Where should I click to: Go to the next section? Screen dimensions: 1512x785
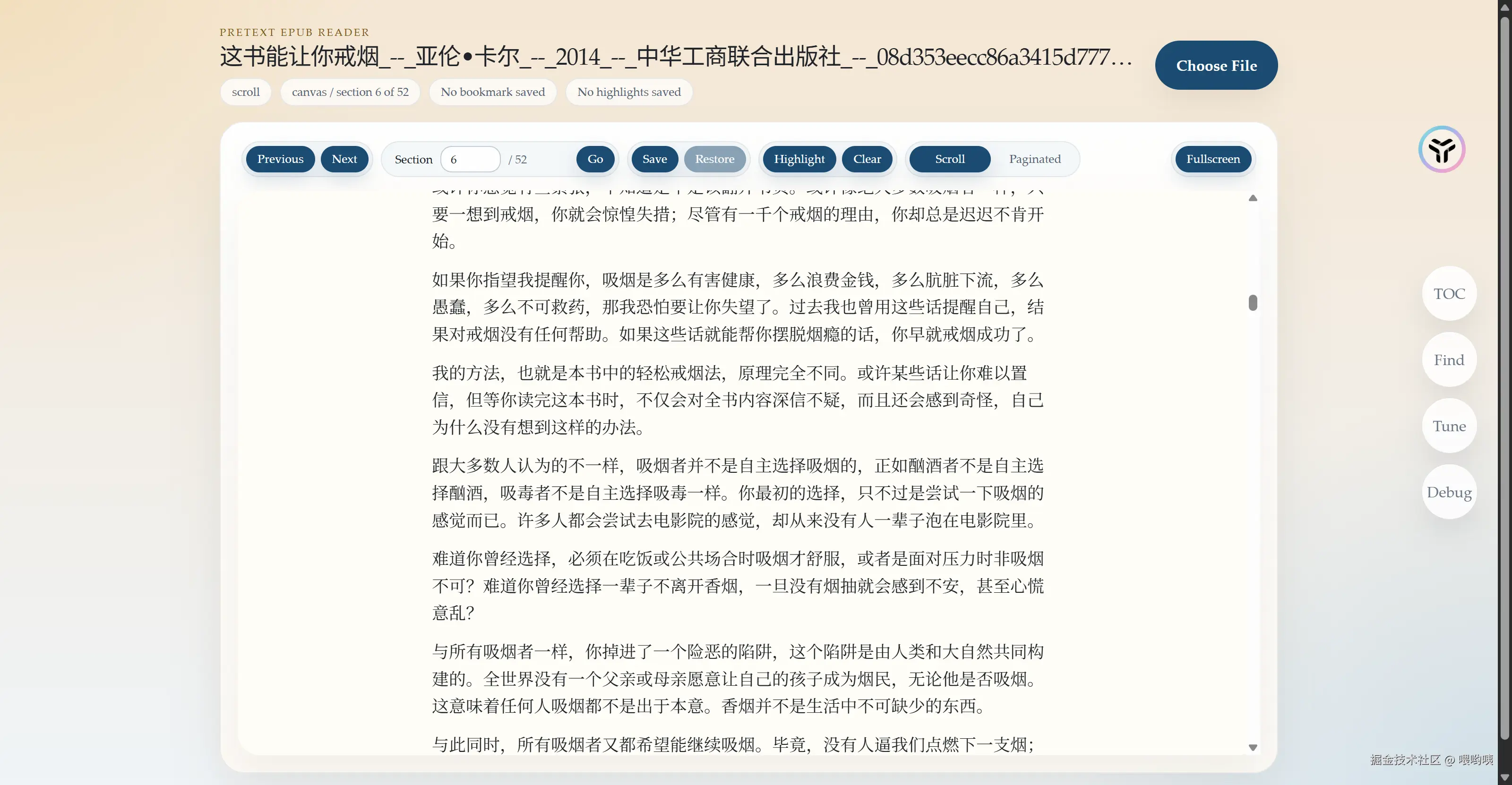coord(344,158)
